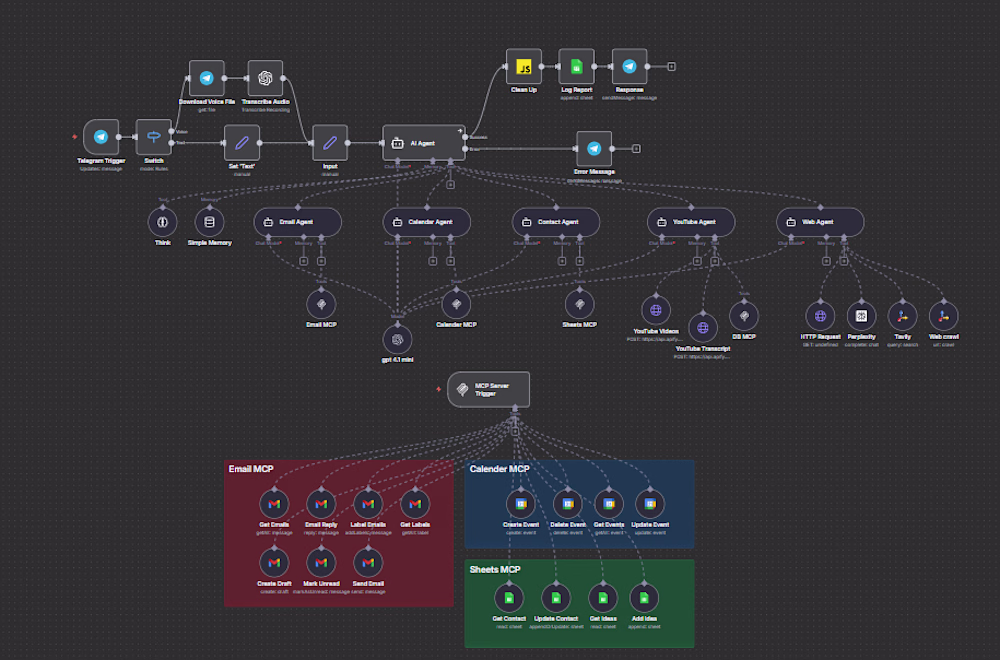The width and height of the screenshot is (1000, 660).
Task: Open the Get Emails Gmail node
Action: click(x=274, y=504)
